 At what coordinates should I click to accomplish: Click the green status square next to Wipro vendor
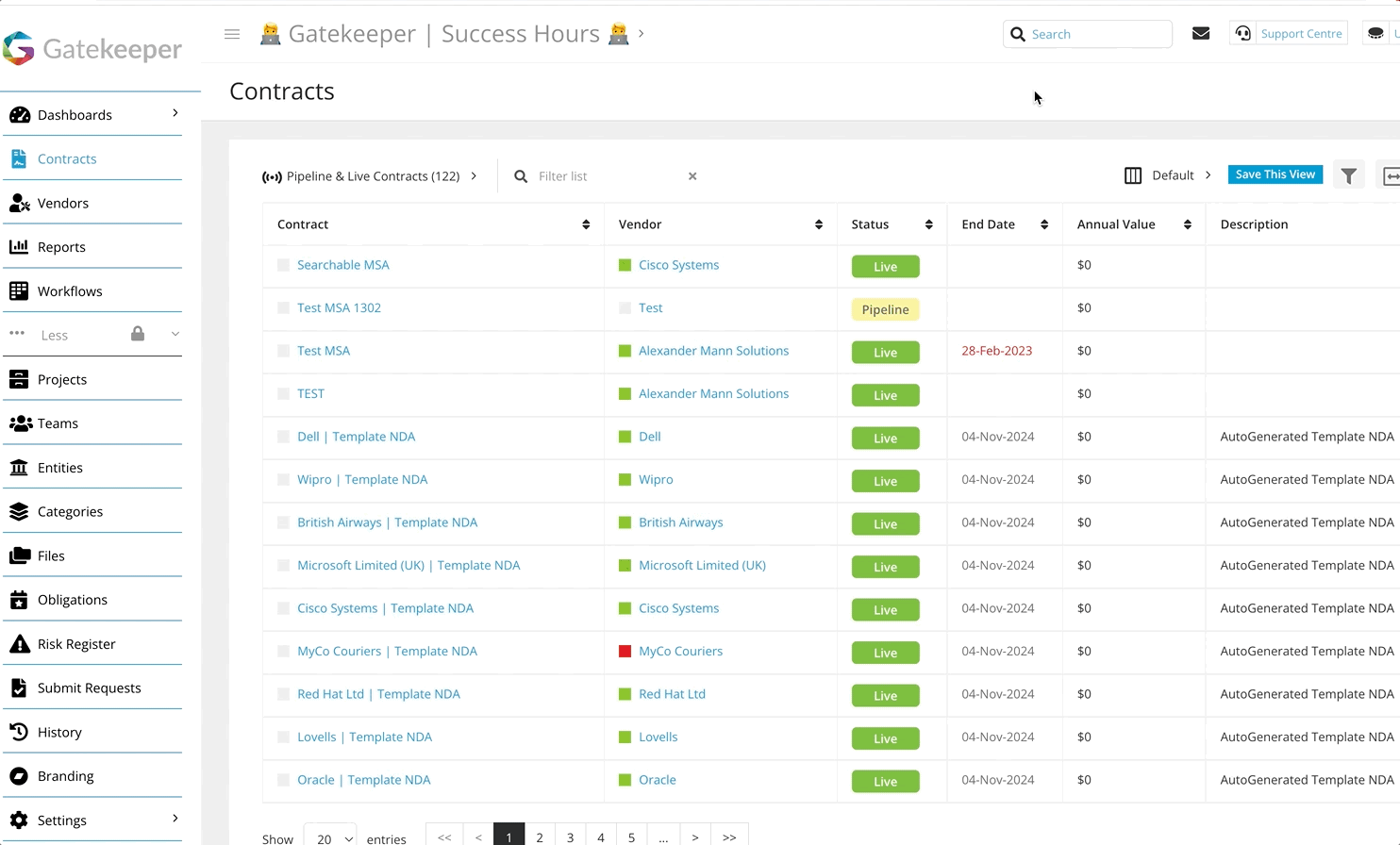coord(625,479)
